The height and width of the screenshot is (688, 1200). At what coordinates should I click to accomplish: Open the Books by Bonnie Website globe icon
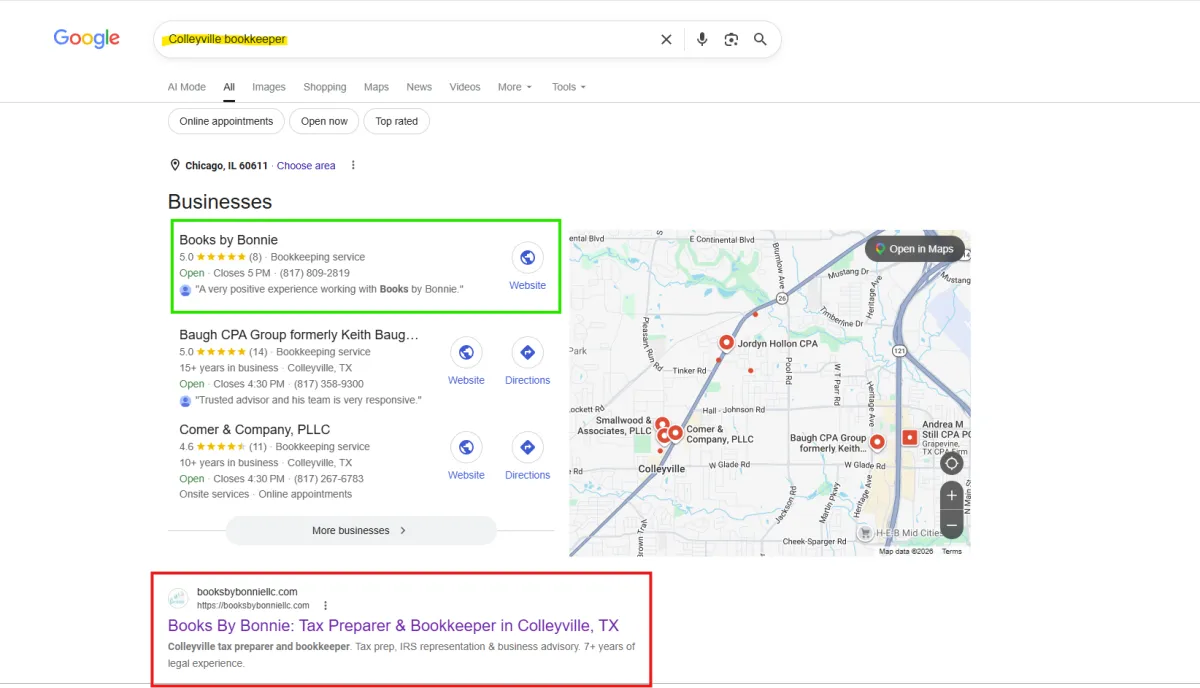pos(527,258)
